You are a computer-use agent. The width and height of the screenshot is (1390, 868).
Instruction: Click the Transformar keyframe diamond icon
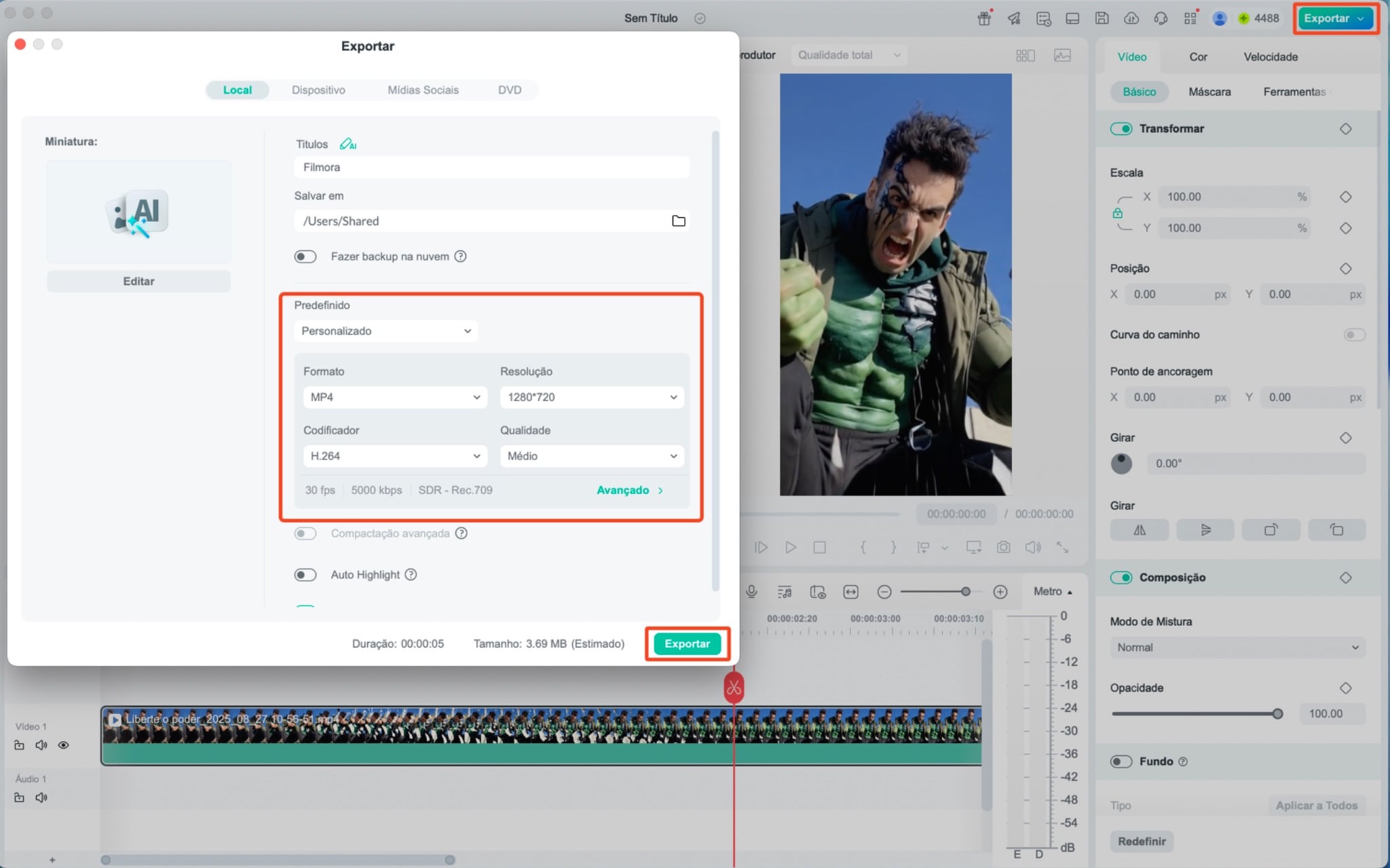coord(1345,129)
